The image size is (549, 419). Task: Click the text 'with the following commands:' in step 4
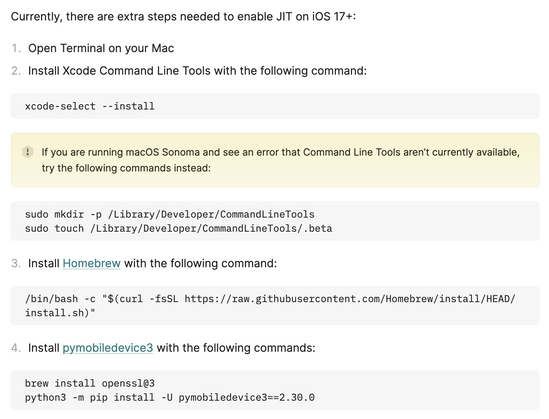tap(236, 348)
